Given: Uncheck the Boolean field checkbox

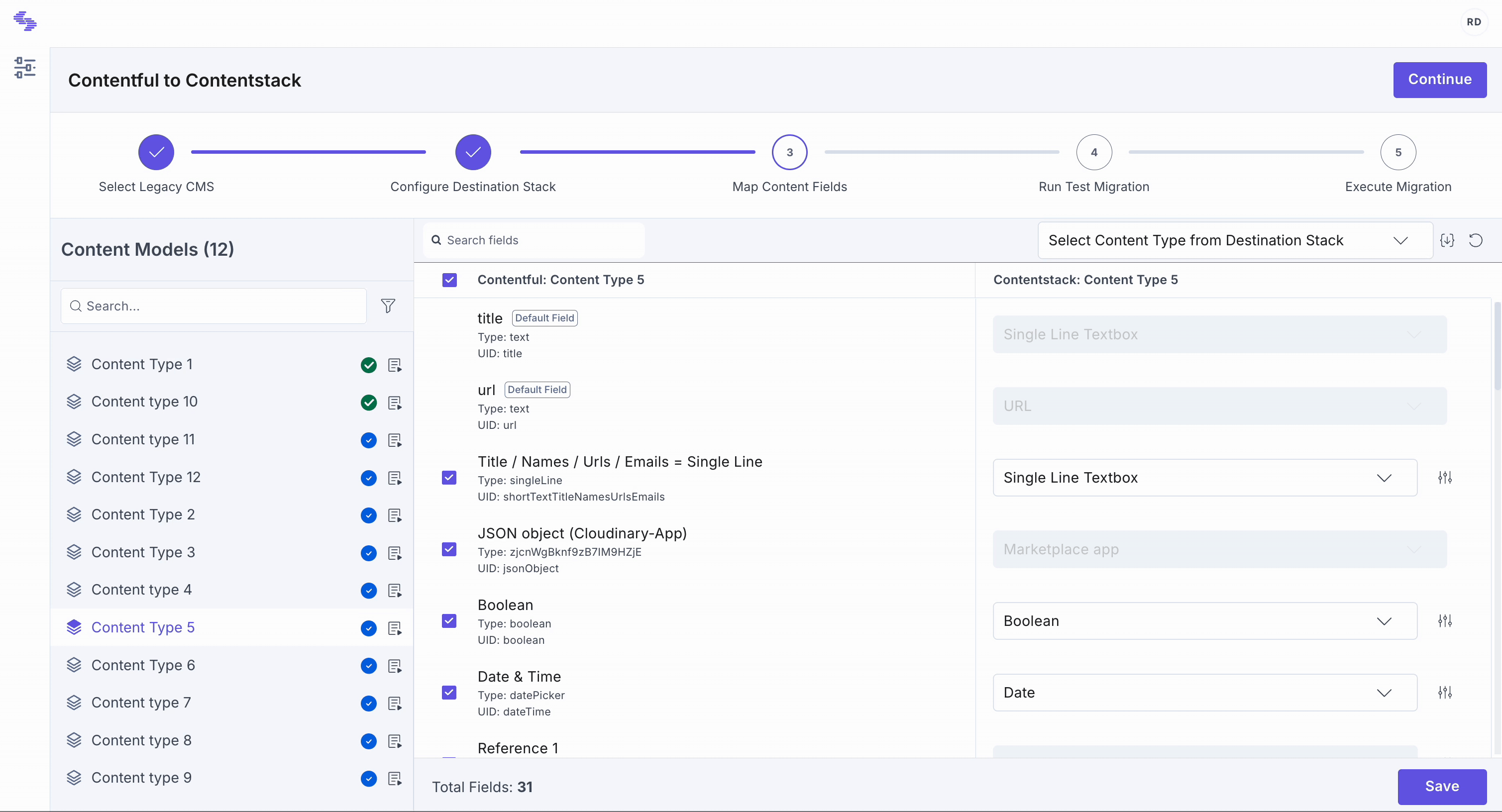Looking at the screenshot, I should click(449, 621).
